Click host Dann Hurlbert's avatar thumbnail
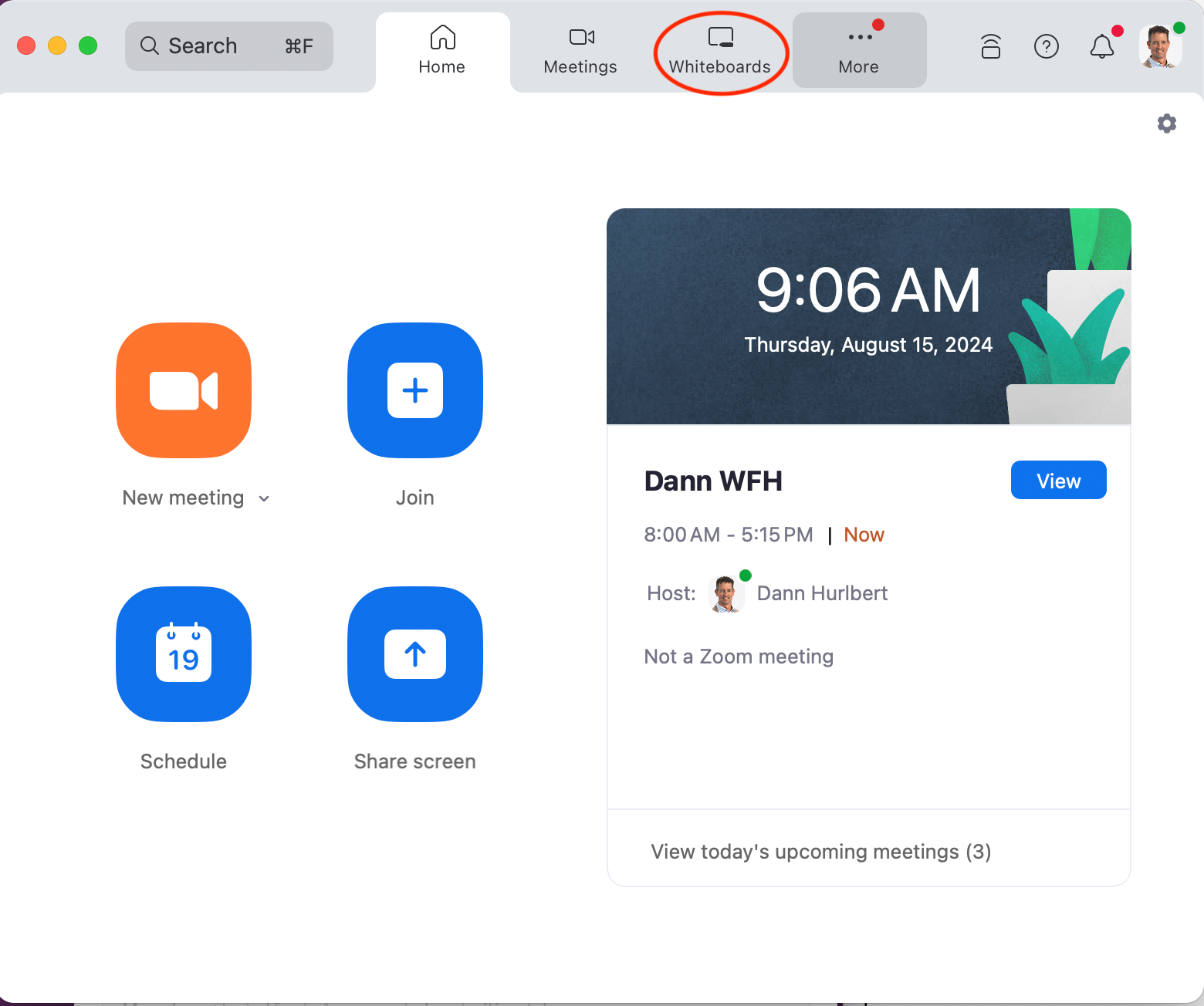The width and height of the screenshot is (1204, 1006). 726,593
